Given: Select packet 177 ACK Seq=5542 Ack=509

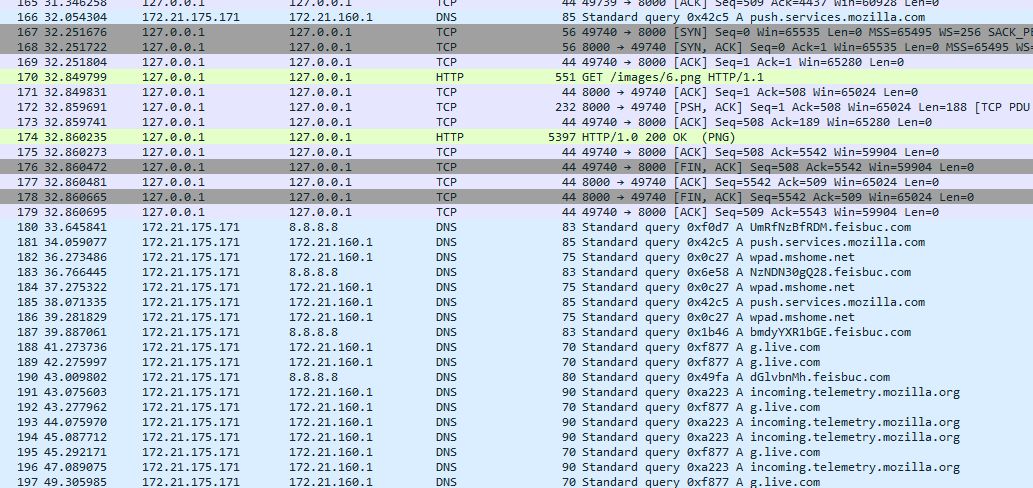Looking at the screenshot, I should coord(516,182).
